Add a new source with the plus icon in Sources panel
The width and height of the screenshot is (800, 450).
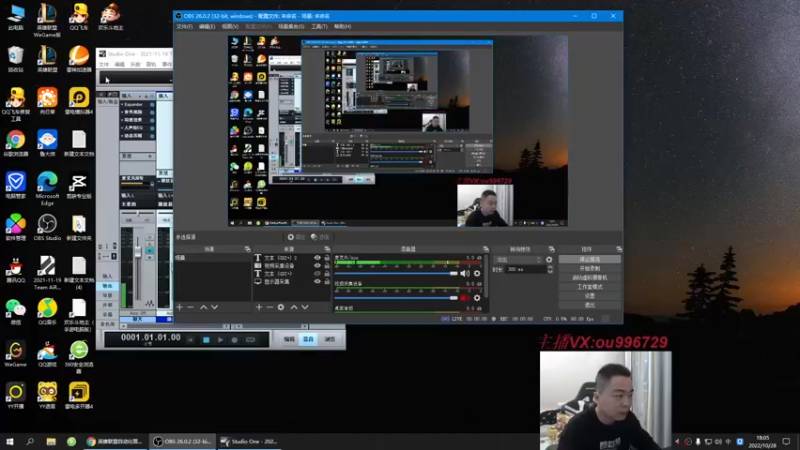tap(259, 307)
